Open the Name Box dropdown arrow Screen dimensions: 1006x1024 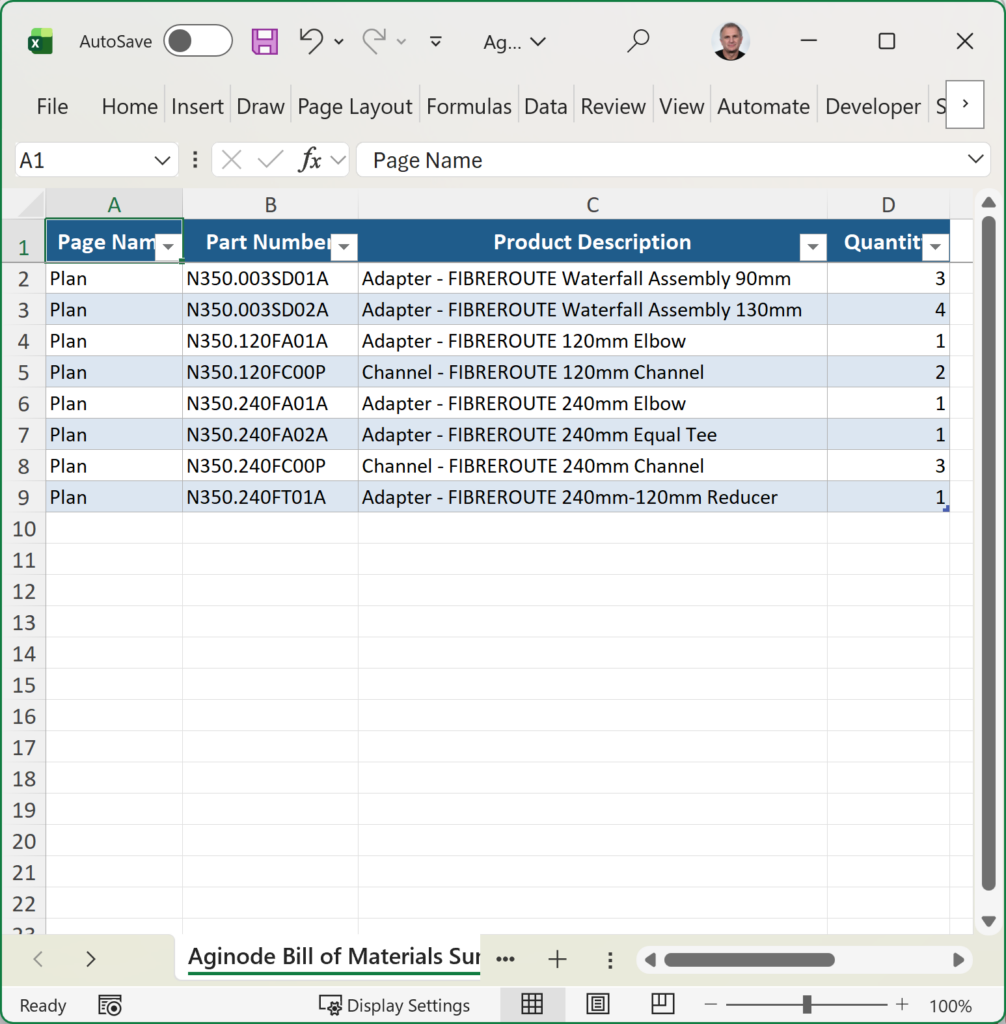point(162,160)
